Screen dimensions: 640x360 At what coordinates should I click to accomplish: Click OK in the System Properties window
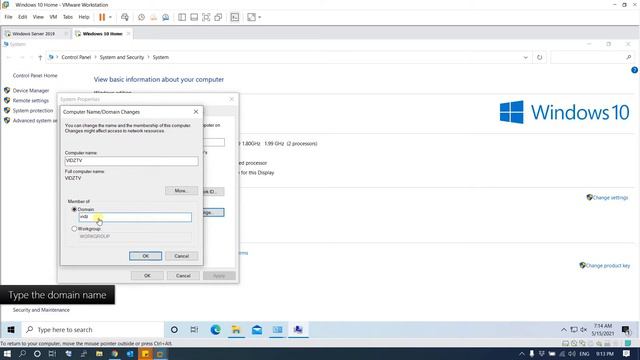[147, 276]
